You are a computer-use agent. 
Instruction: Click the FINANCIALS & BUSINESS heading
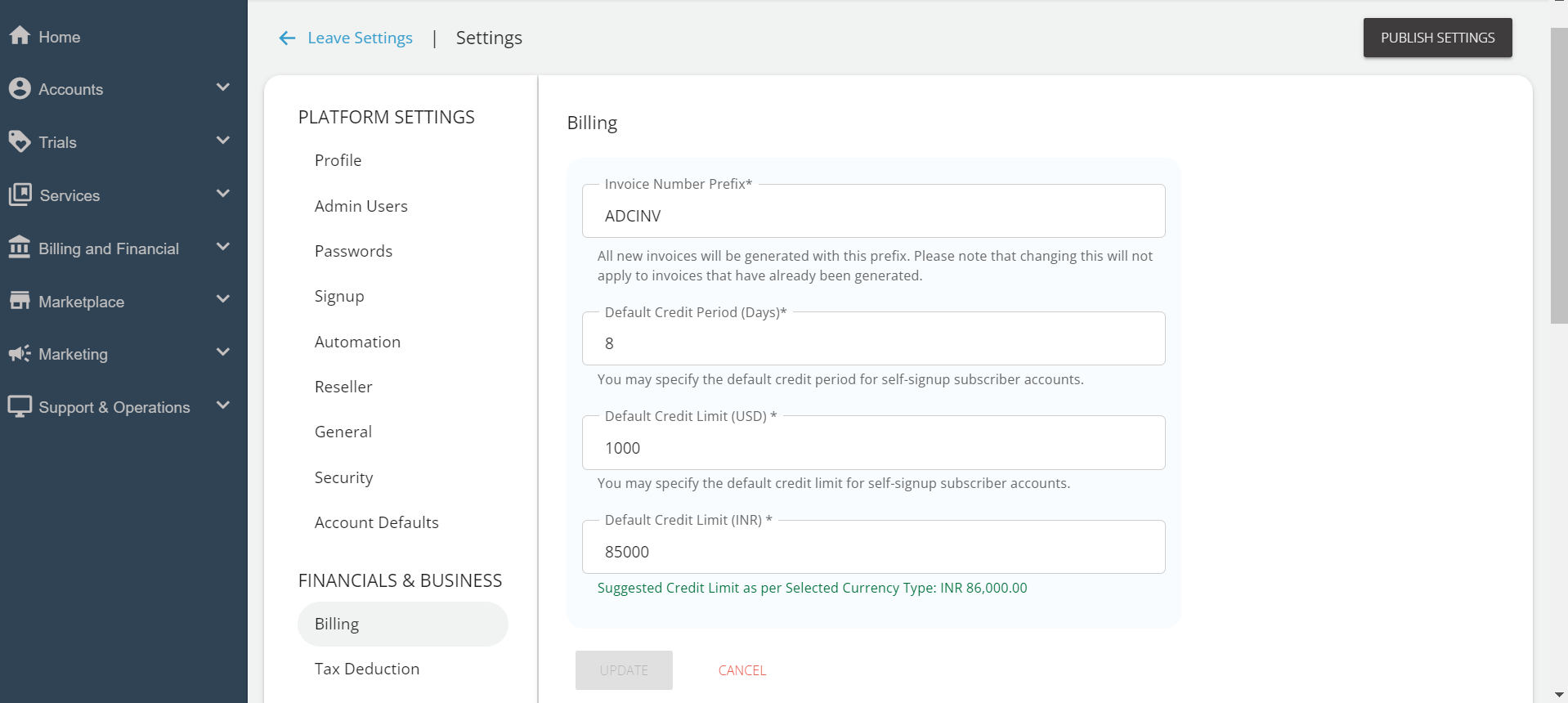[x=400, y=580]
